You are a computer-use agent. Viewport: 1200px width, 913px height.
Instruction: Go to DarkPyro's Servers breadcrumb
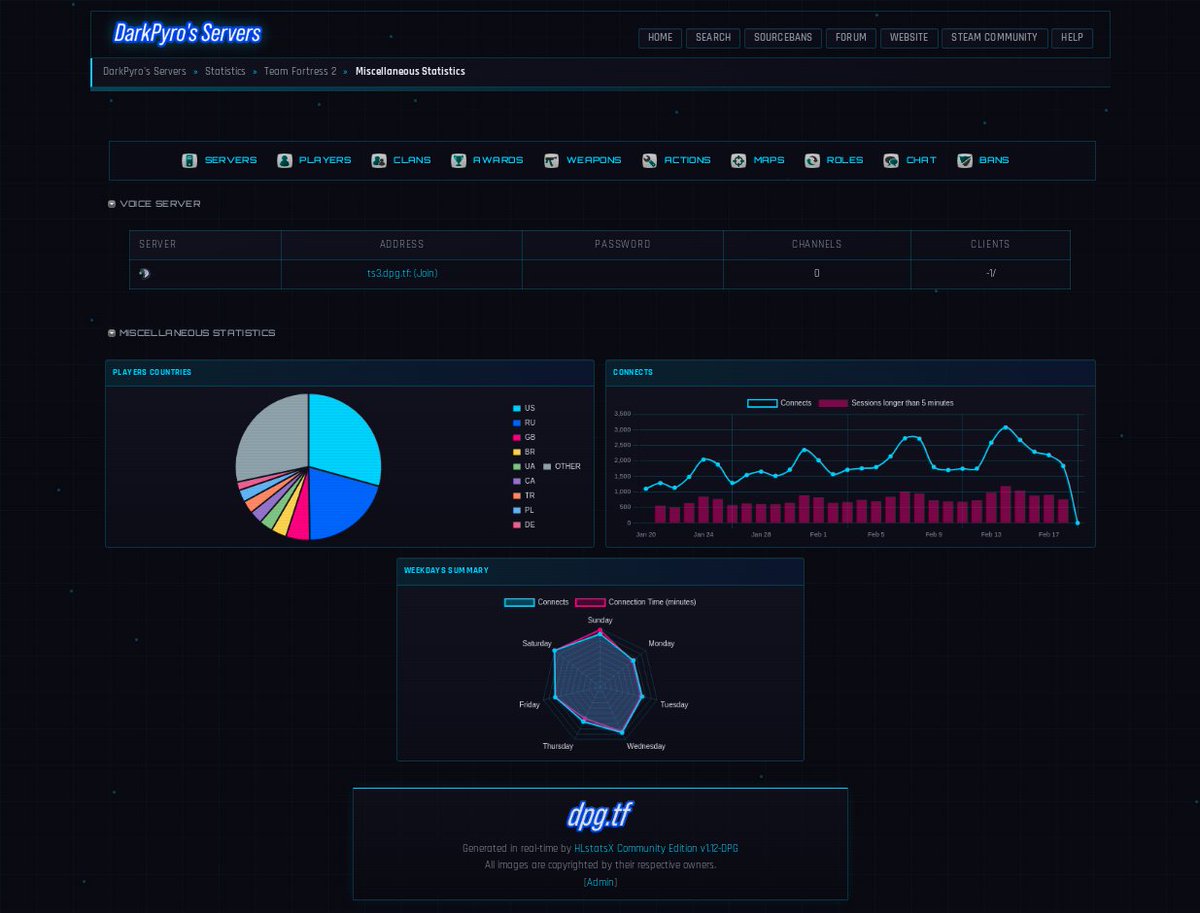pos(145,72)
